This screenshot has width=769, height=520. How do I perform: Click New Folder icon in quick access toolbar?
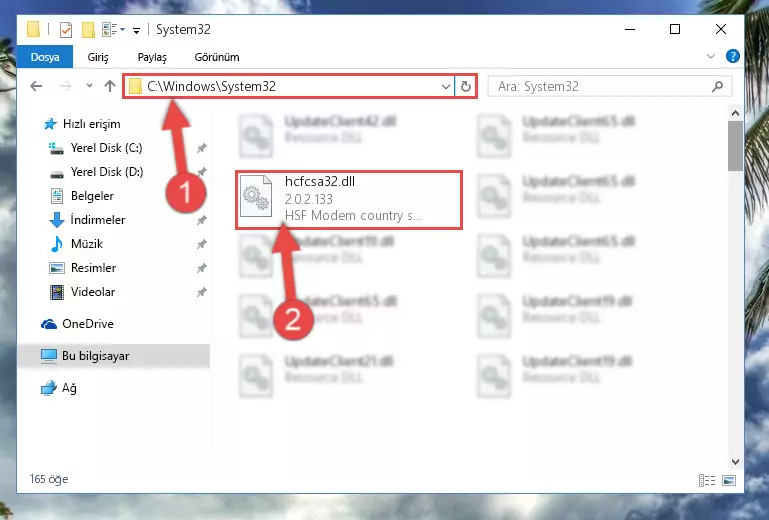tap(88, 29)
